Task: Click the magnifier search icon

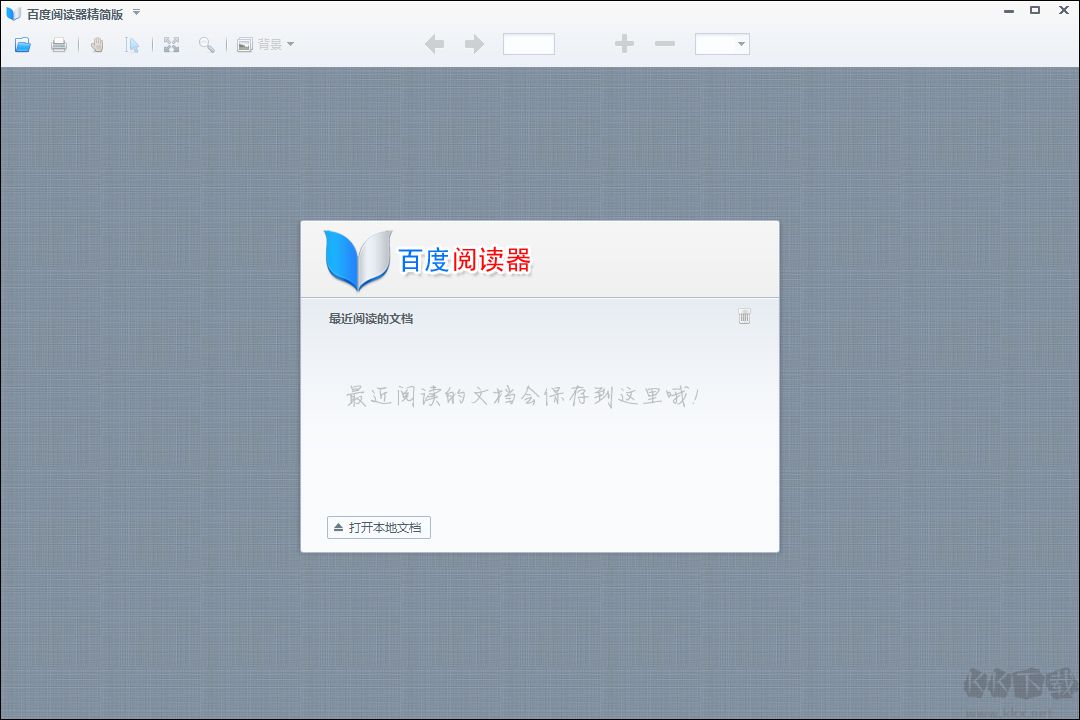Action: (x=207, y=45)
